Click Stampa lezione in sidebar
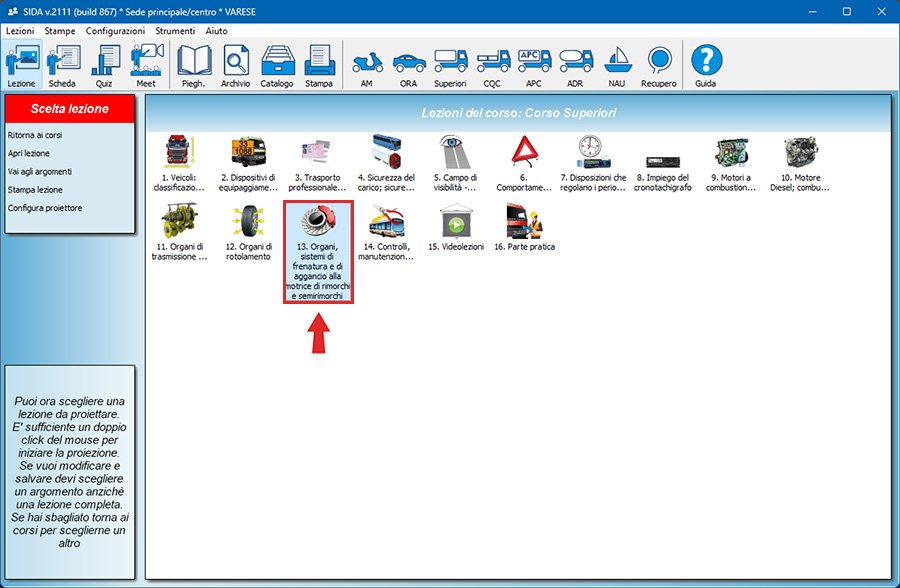 click(35, 189)
